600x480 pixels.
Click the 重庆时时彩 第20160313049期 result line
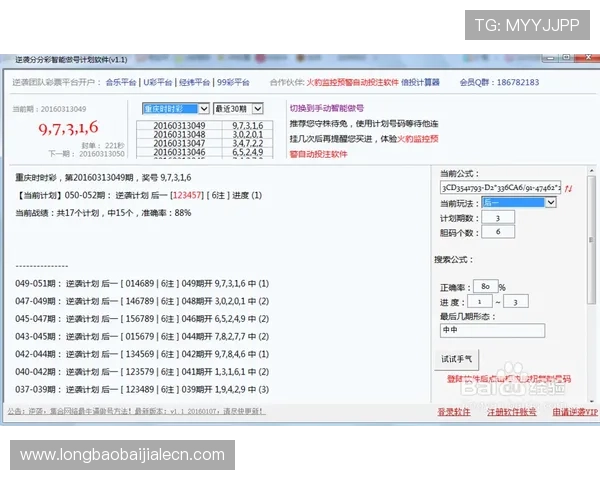pyautogui.click(x=103, y=178)
